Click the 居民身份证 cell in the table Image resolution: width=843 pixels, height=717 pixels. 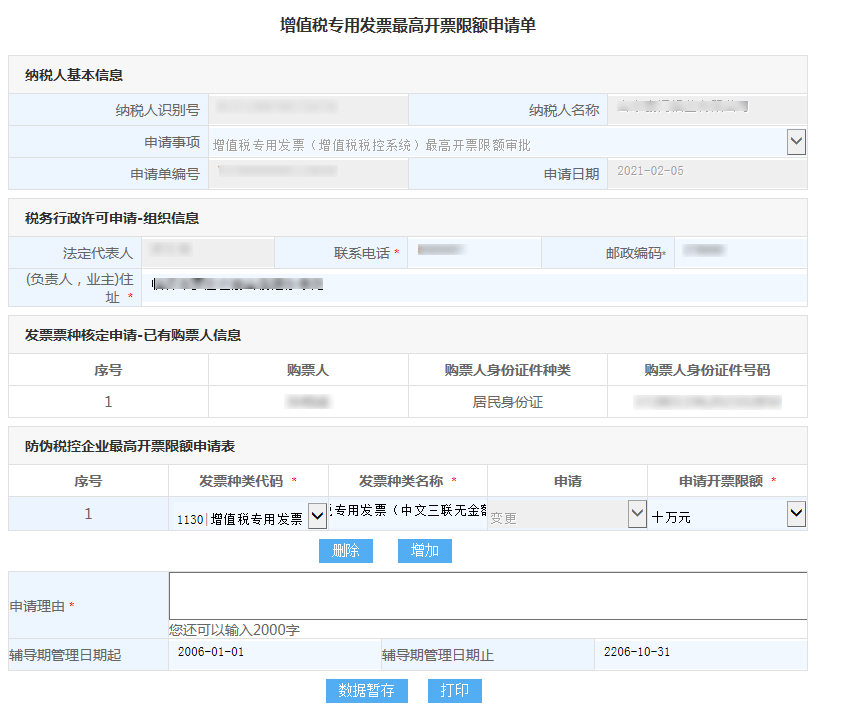click(507, 402)
